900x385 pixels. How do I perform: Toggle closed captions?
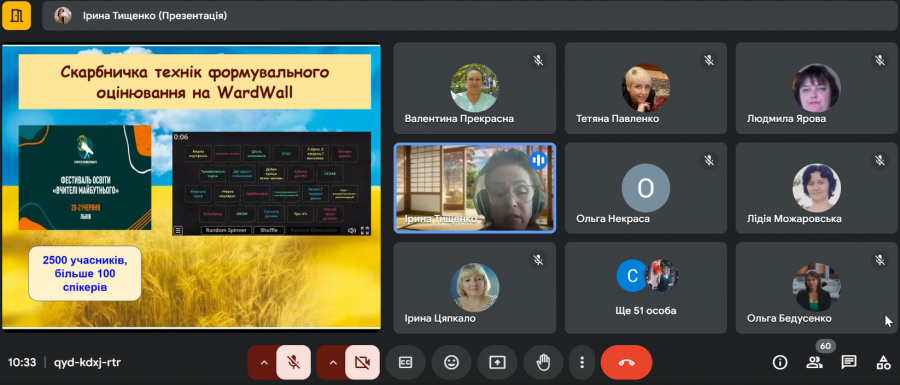tap(405, 362)
